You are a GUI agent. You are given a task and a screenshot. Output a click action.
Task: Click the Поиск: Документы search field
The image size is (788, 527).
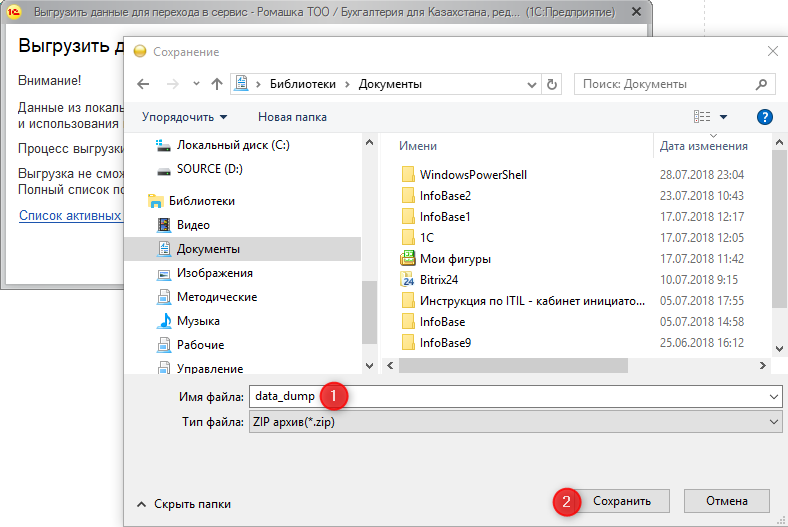[x=674, y=84]
